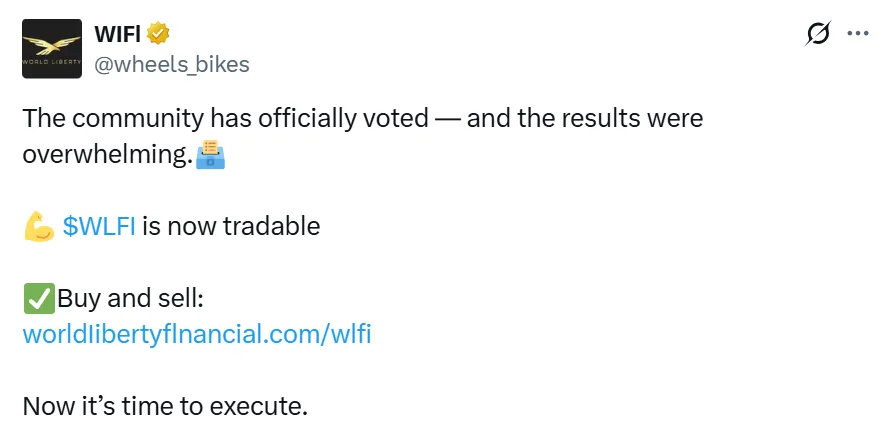Open the WIFI display name profile
The width and height of the screenshot is (895, 433).
[117, 34]
